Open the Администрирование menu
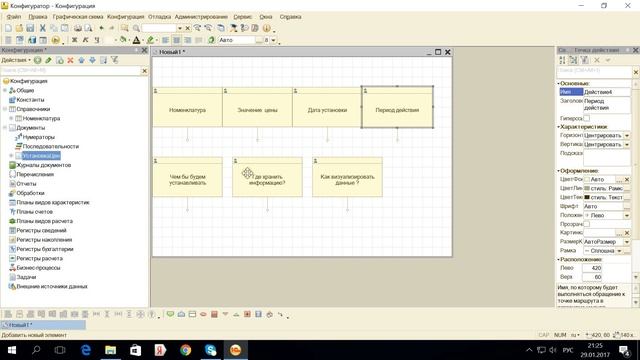Viewport: 640px width, 360px height. pos(201,17)
